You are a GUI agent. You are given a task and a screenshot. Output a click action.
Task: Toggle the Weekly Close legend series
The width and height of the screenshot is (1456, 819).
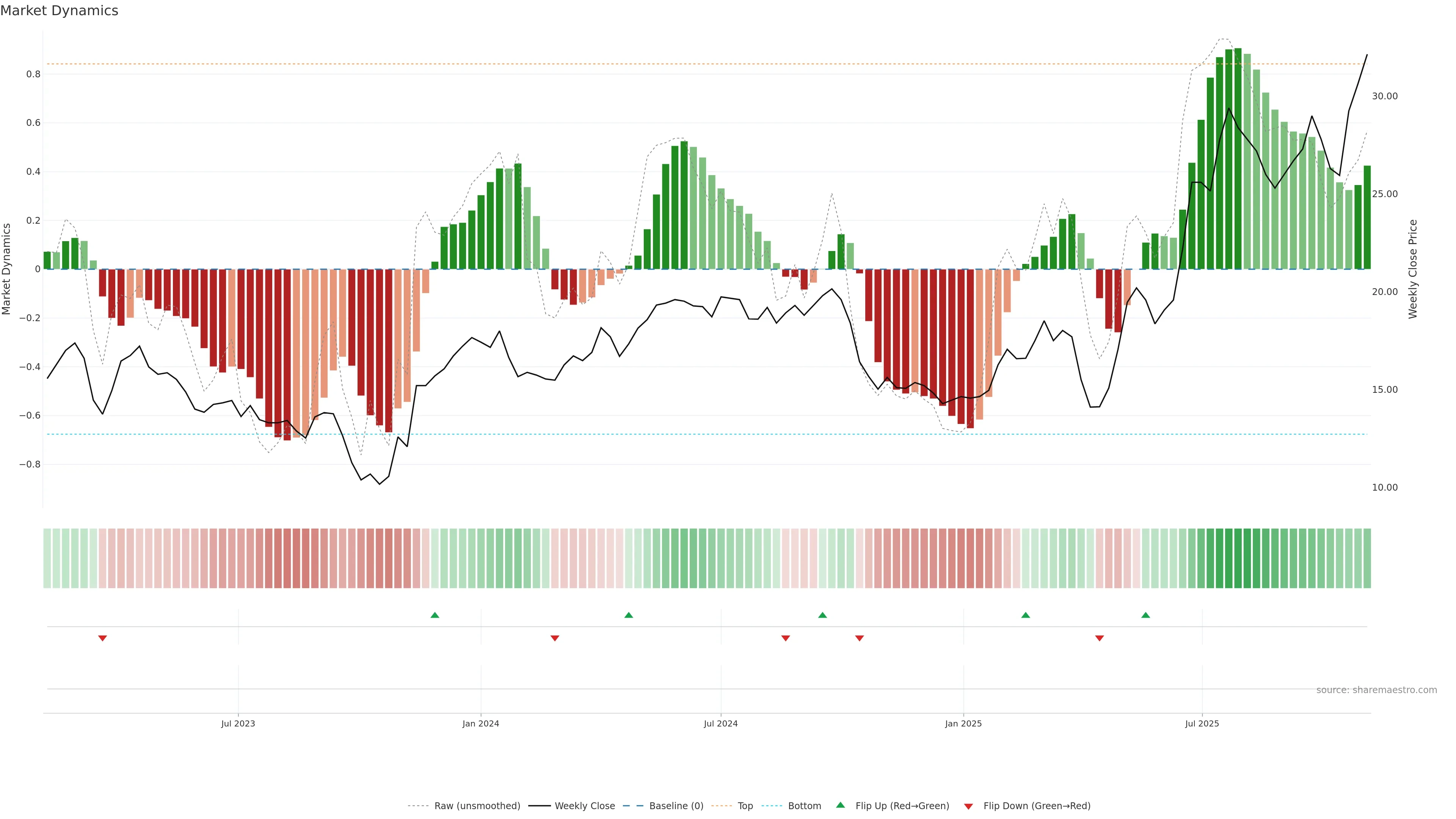584,806
